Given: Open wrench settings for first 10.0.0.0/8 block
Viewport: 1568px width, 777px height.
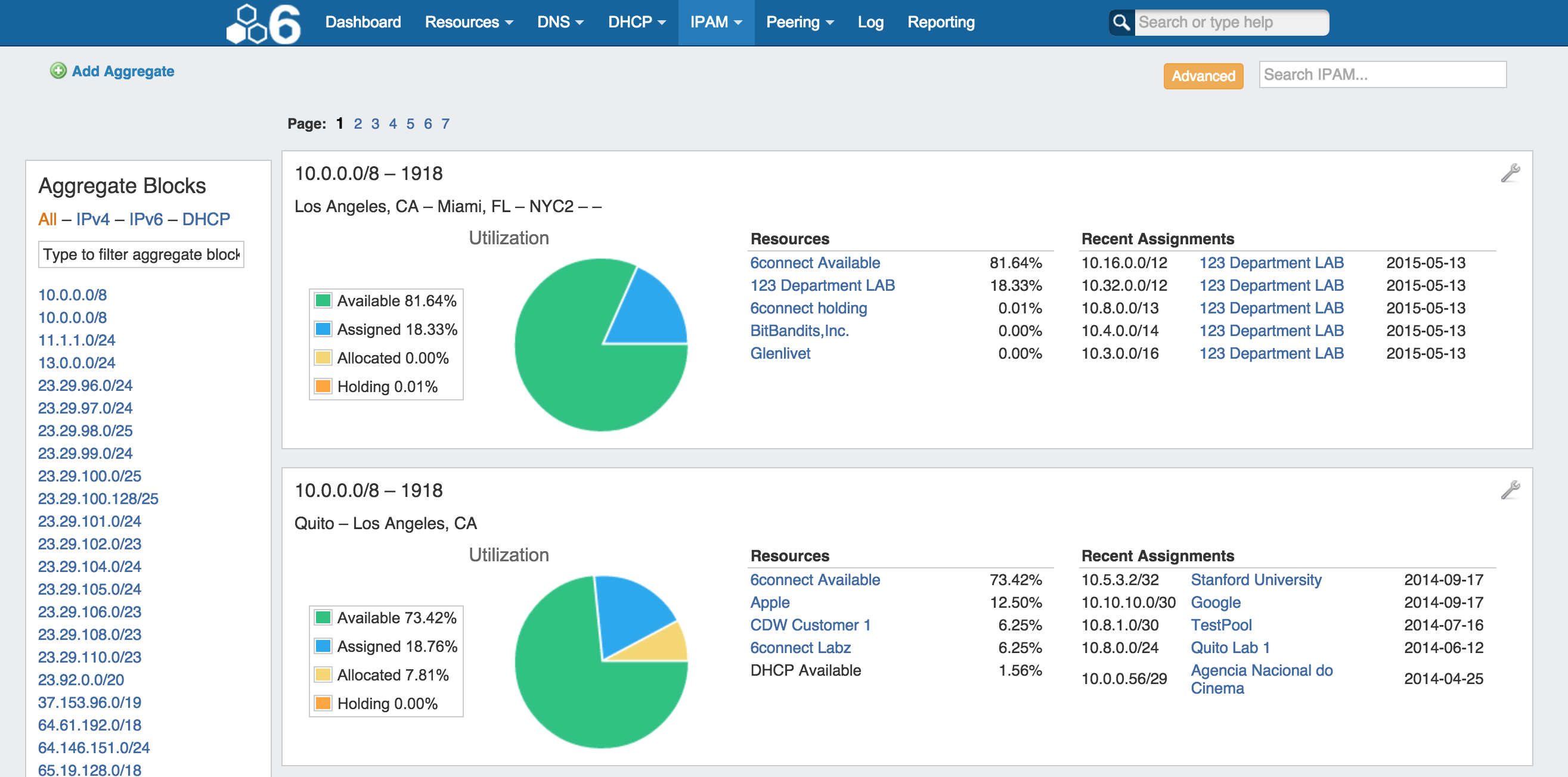Looking at the screenshot, I should (1510, 173).
